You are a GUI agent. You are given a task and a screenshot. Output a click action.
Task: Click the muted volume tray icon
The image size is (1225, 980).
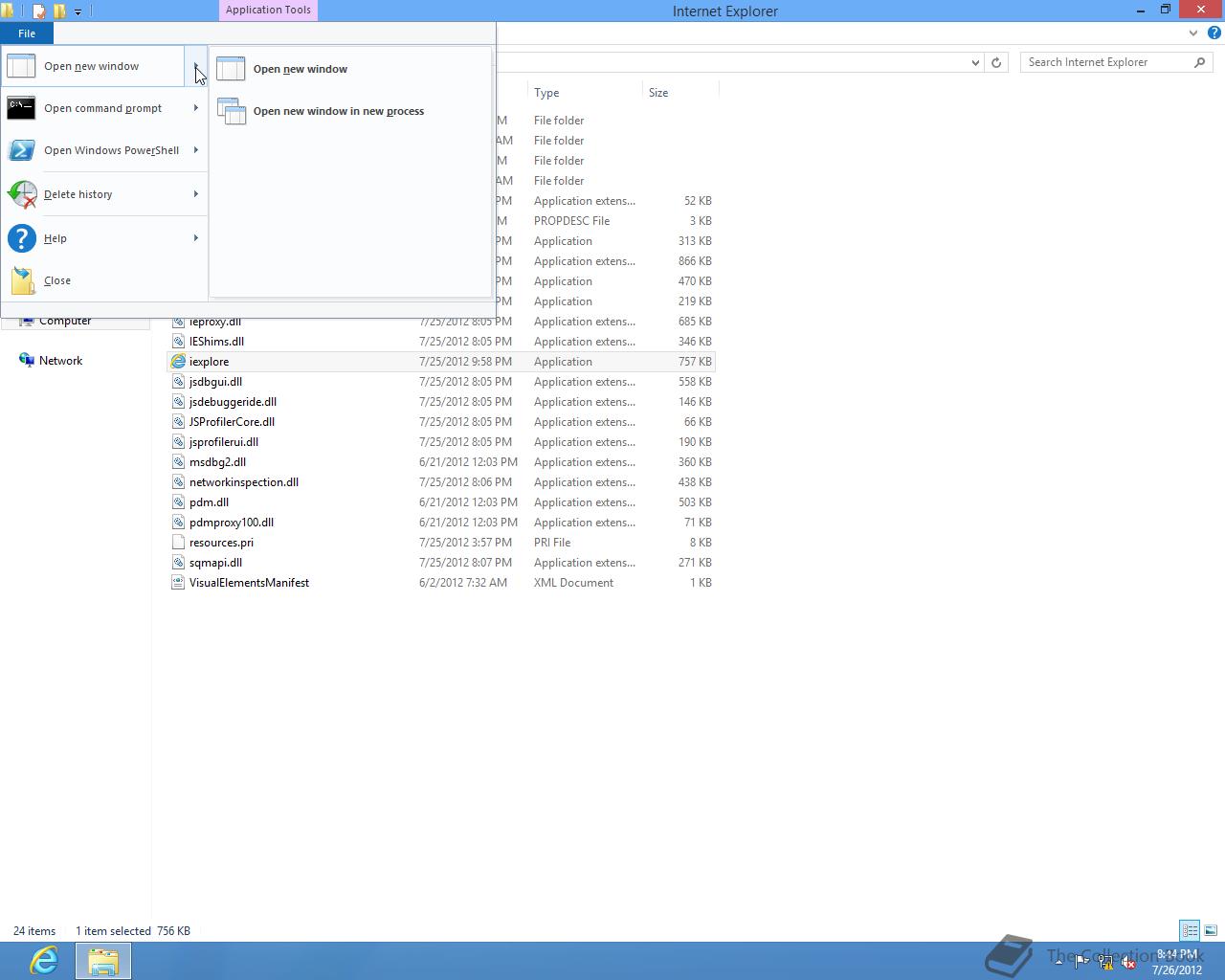tap(1128, 963)
